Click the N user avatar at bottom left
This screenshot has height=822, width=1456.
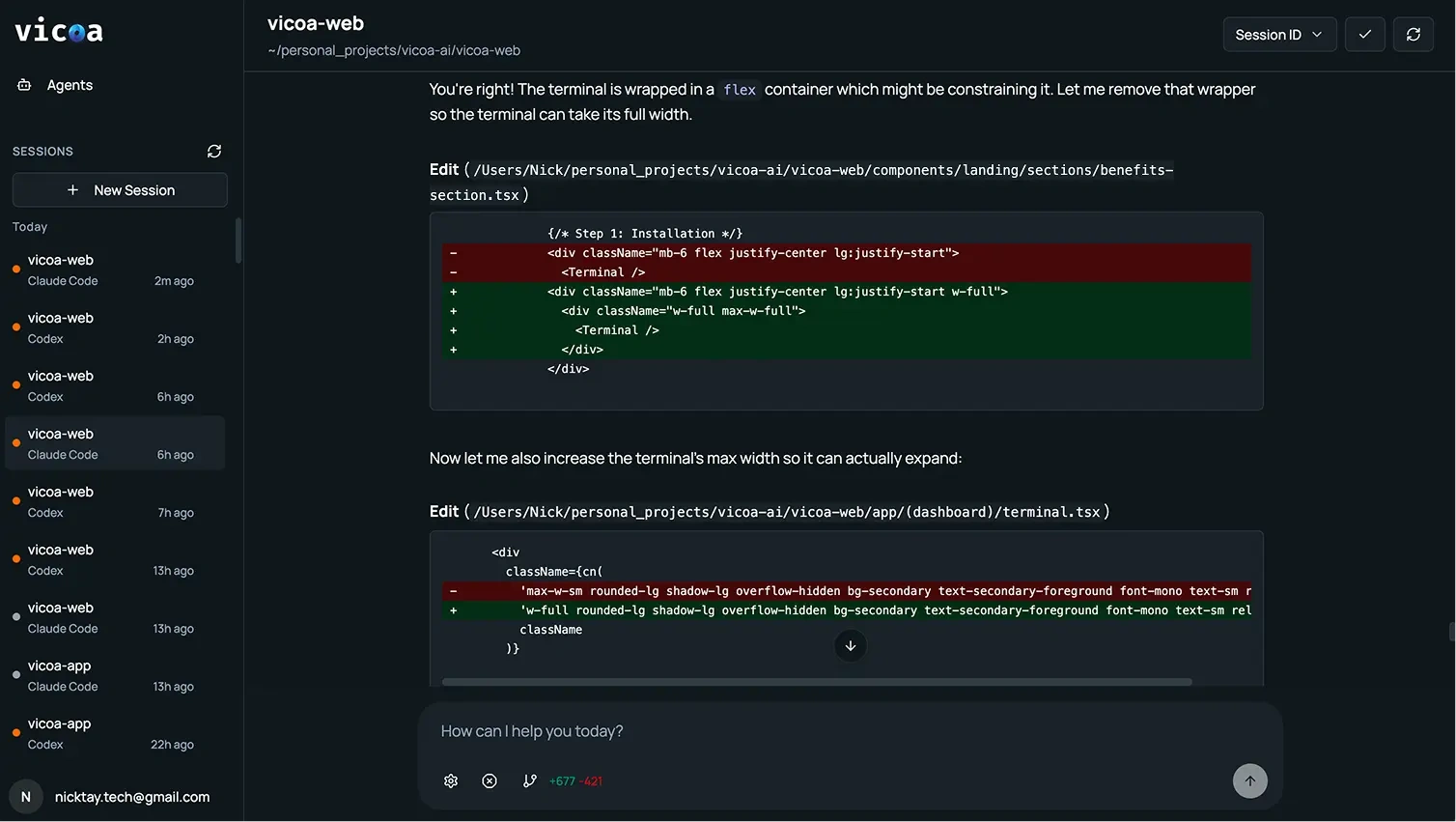[x=25, y=796]
